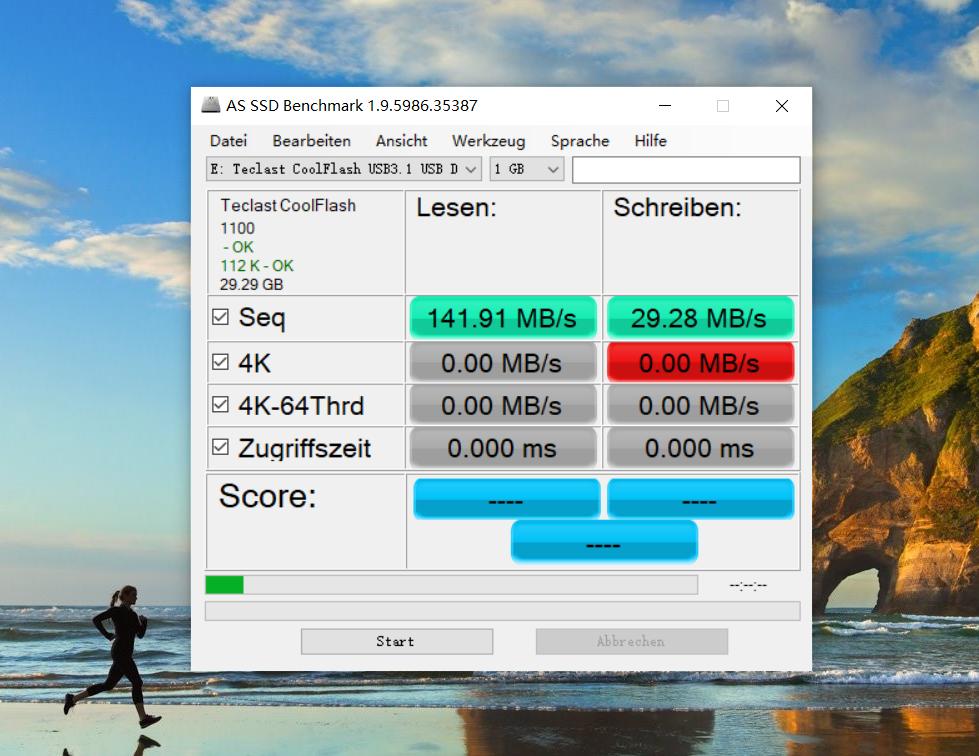Click the AS SSD Benchmark title bar icon
979x756 pixels.
(x=211, y=105)
